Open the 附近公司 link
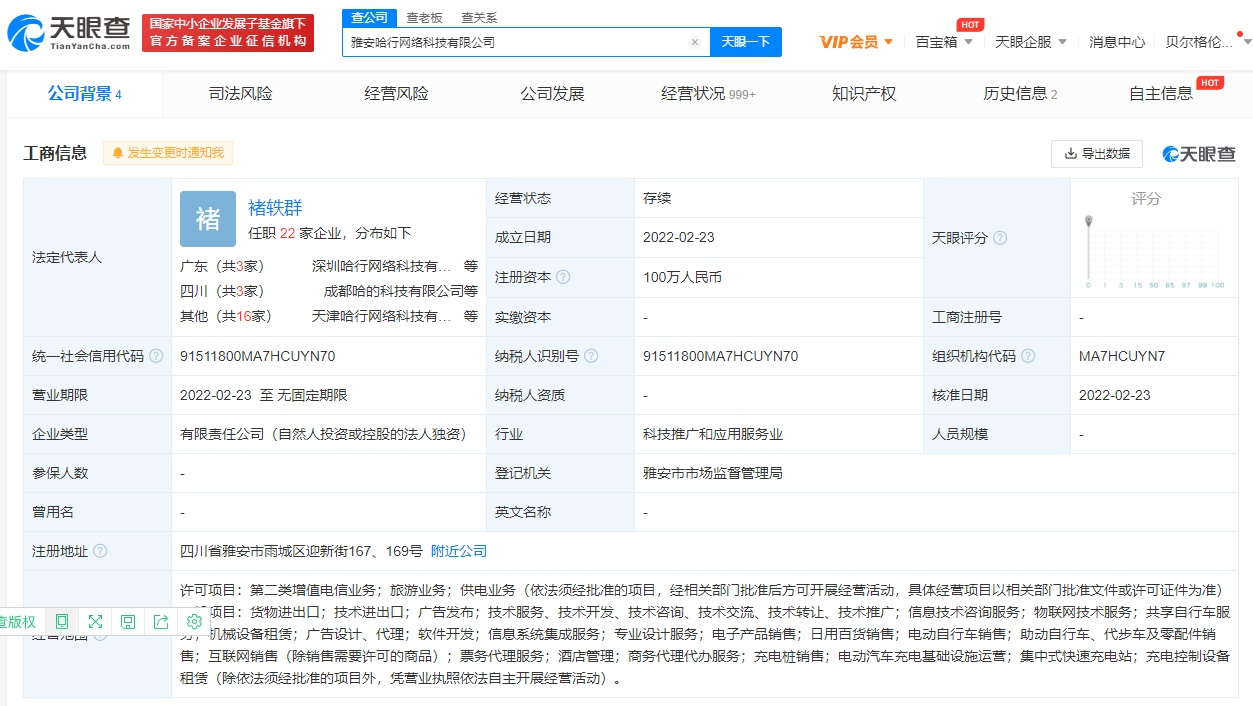This screenshot has height=706, width=1253. (458, 550)
